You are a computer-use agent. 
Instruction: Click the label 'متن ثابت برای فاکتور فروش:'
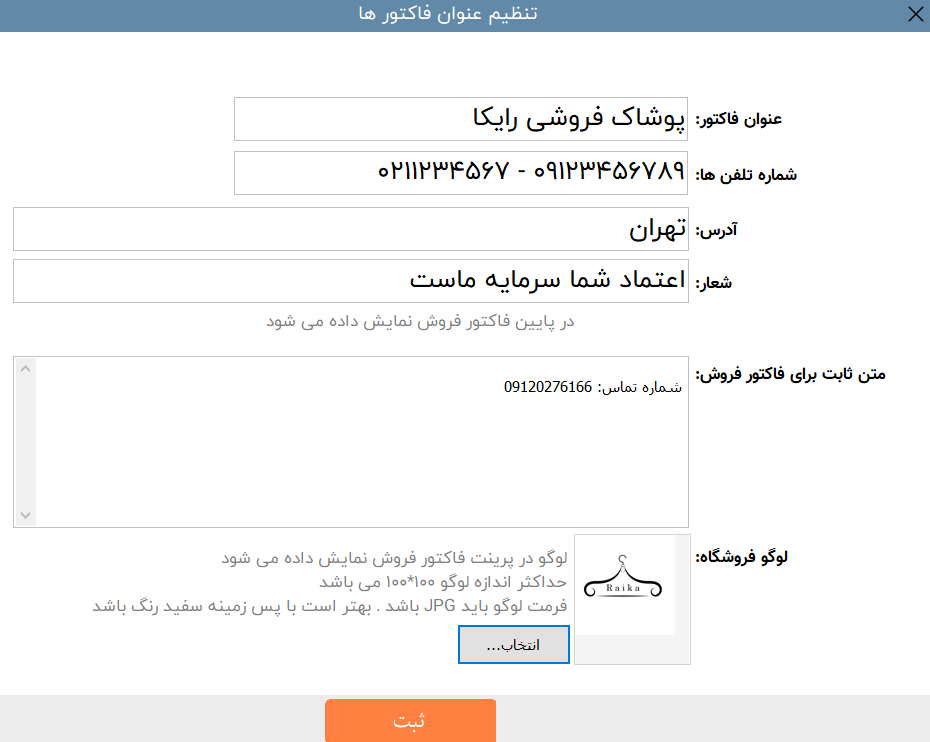coord(790,374)
